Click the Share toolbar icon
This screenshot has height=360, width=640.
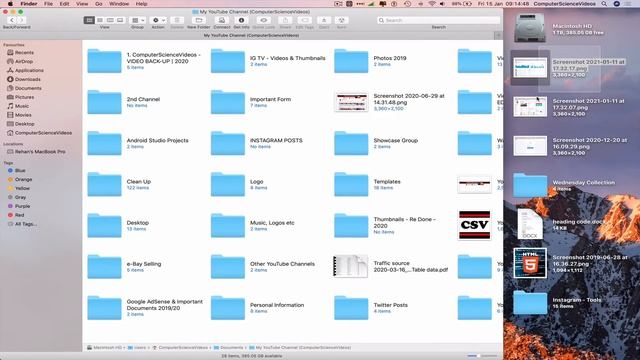(285, 20)
